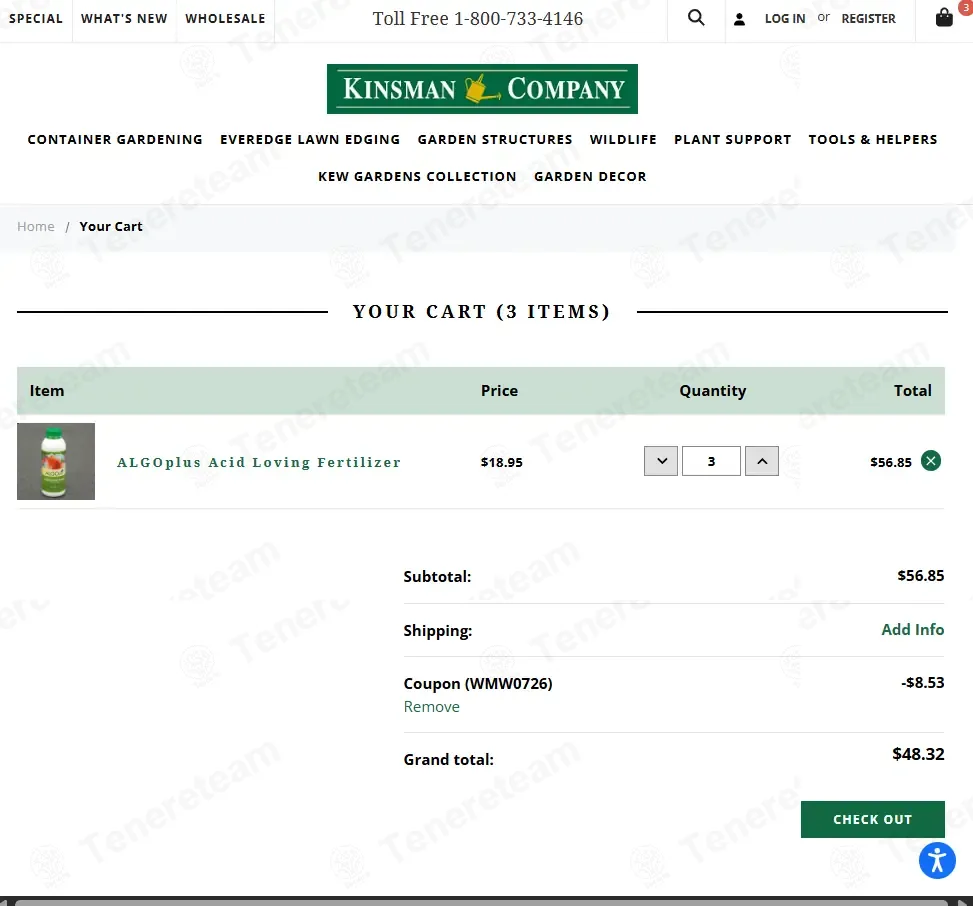Open Everedge Lawn Edging category
Screen dimensions: 973x906
[310, 140]
